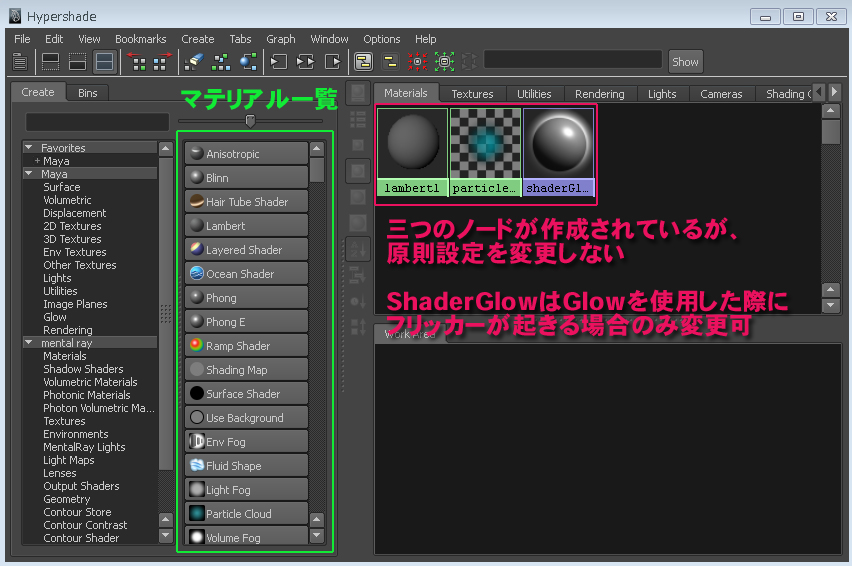Show bottom tabs only layout icon
This screenshot has height=566, width=852.
[77, 61]
